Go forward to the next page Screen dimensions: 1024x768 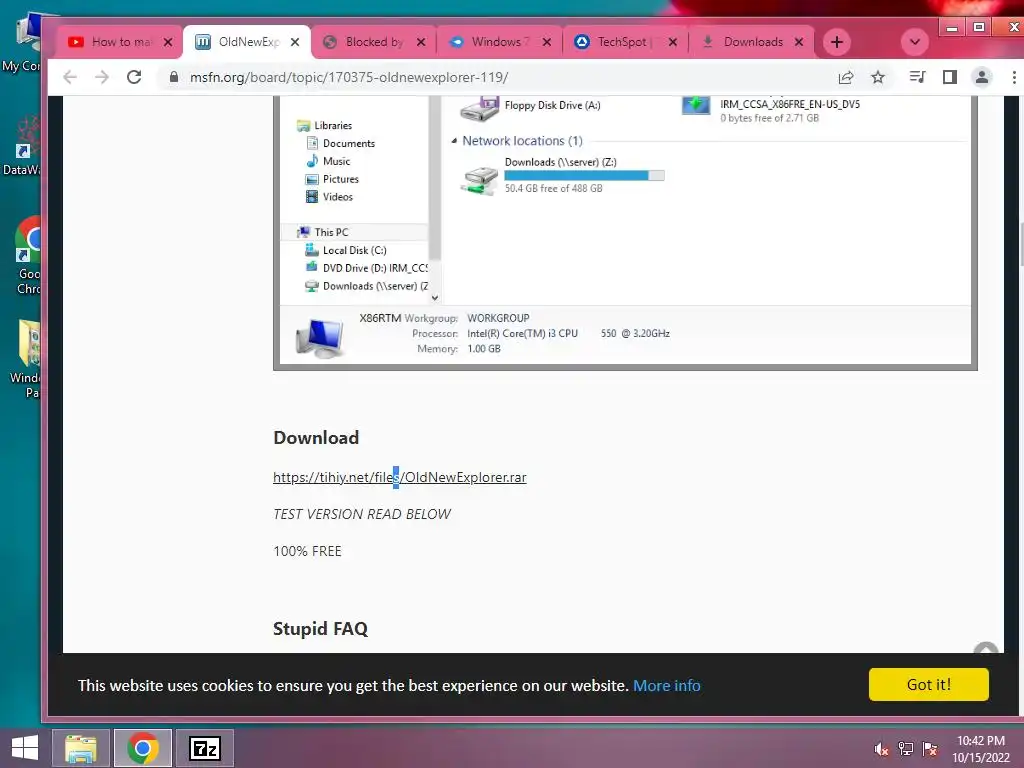click(x=102, y=77)
